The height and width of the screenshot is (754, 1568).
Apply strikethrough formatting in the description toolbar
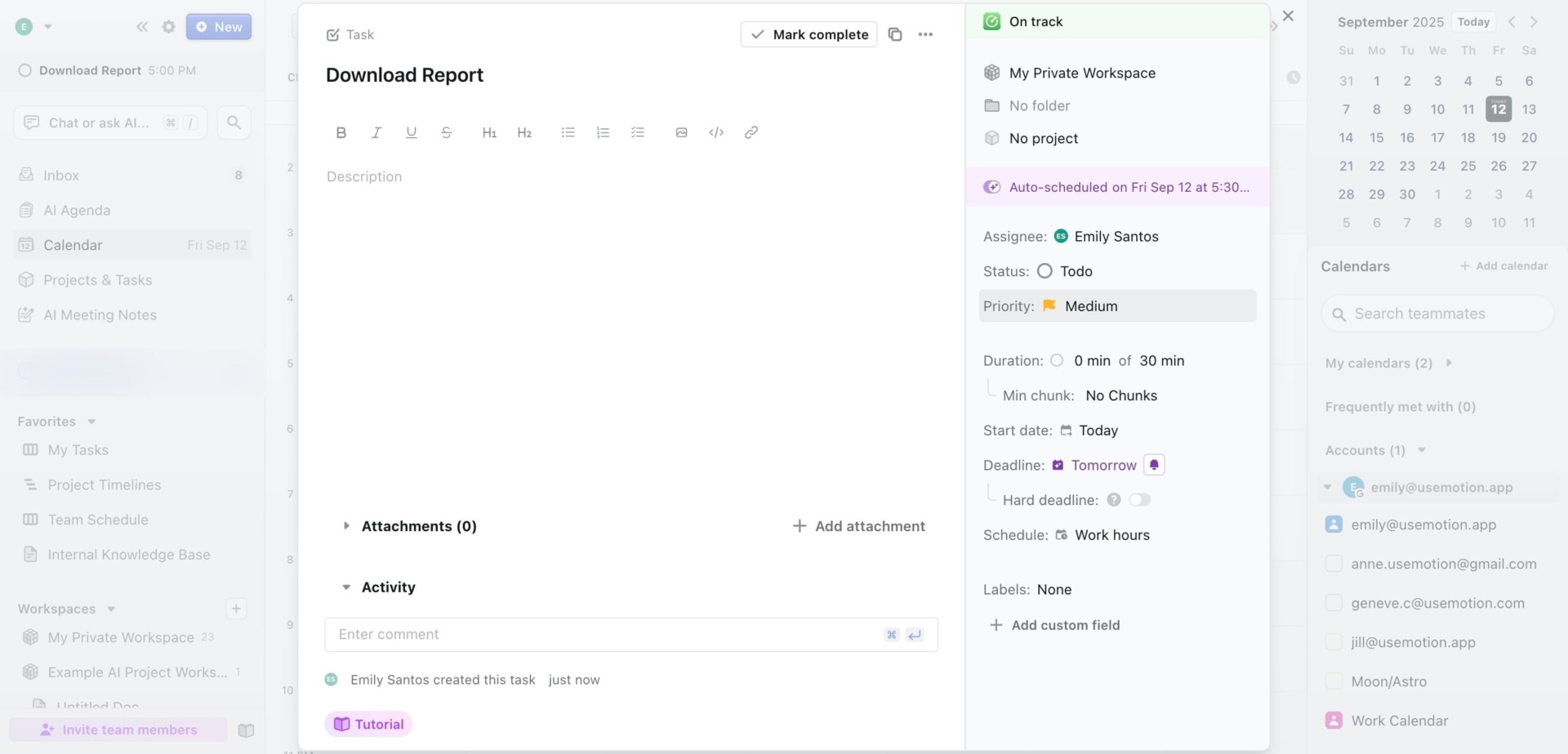(447, 132)
